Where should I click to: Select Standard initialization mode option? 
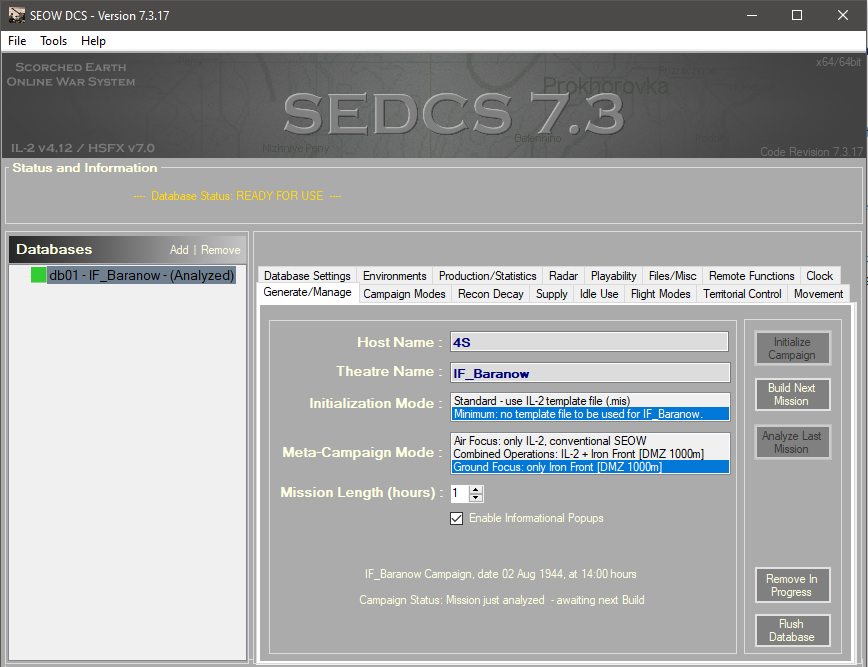[x=590, y=400]
